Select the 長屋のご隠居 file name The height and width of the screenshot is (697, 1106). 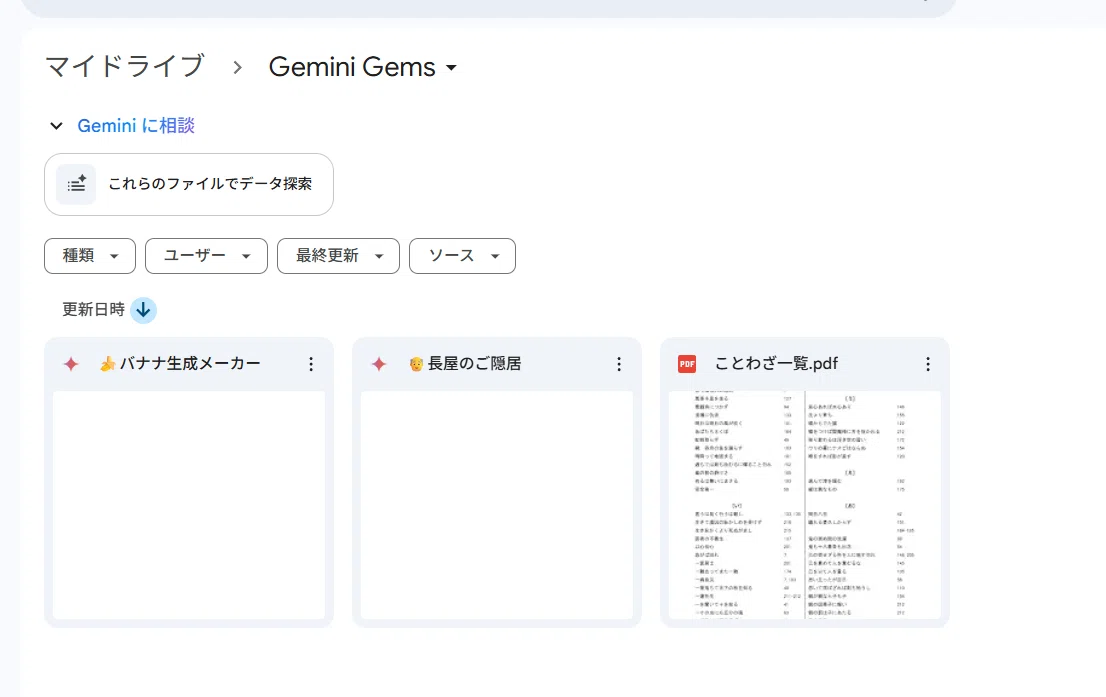click(466, 363)
